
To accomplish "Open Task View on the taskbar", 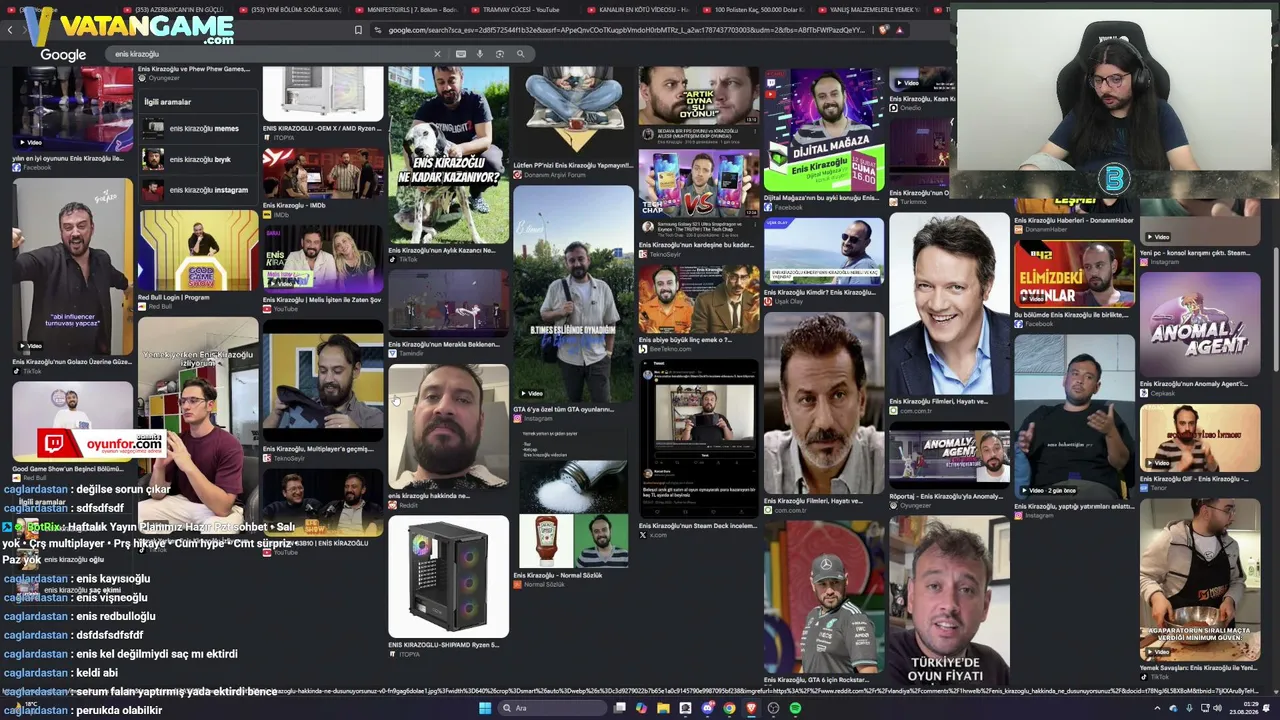I will [x=620, y=708].
